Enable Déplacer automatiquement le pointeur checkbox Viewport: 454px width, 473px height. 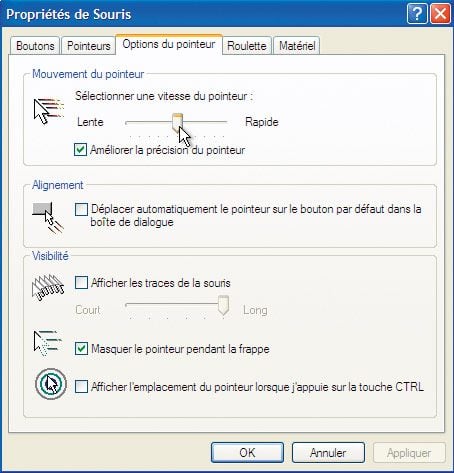81,210
